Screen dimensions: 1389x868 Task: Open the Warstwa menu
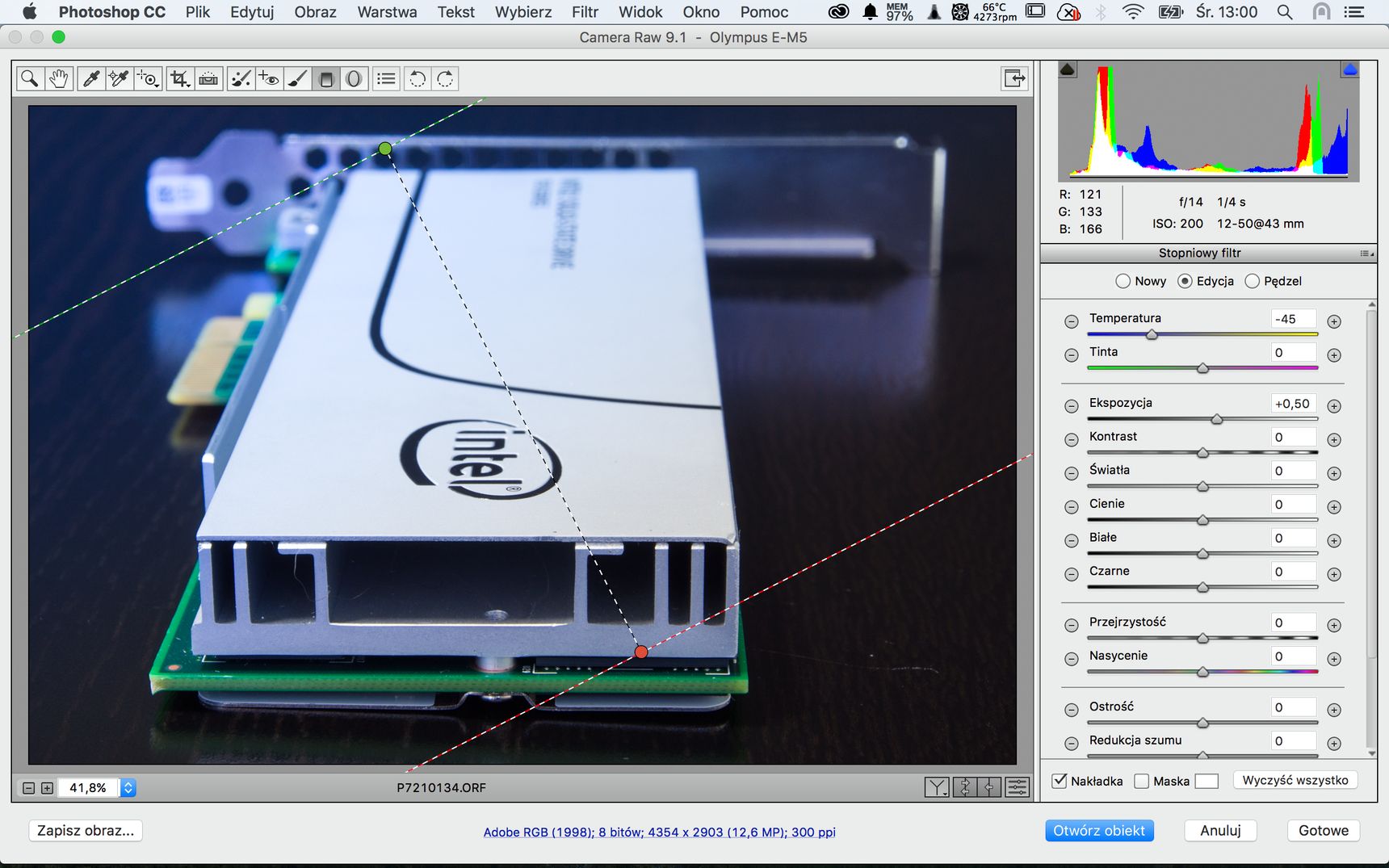click(x=387, y=12)
